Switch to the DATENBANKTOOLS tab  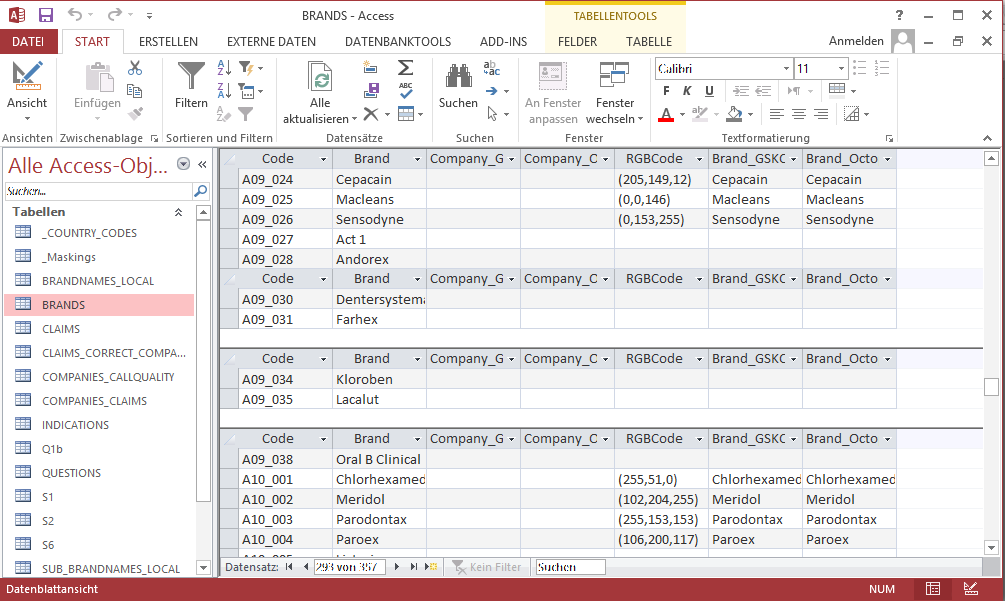pos(398,42)
